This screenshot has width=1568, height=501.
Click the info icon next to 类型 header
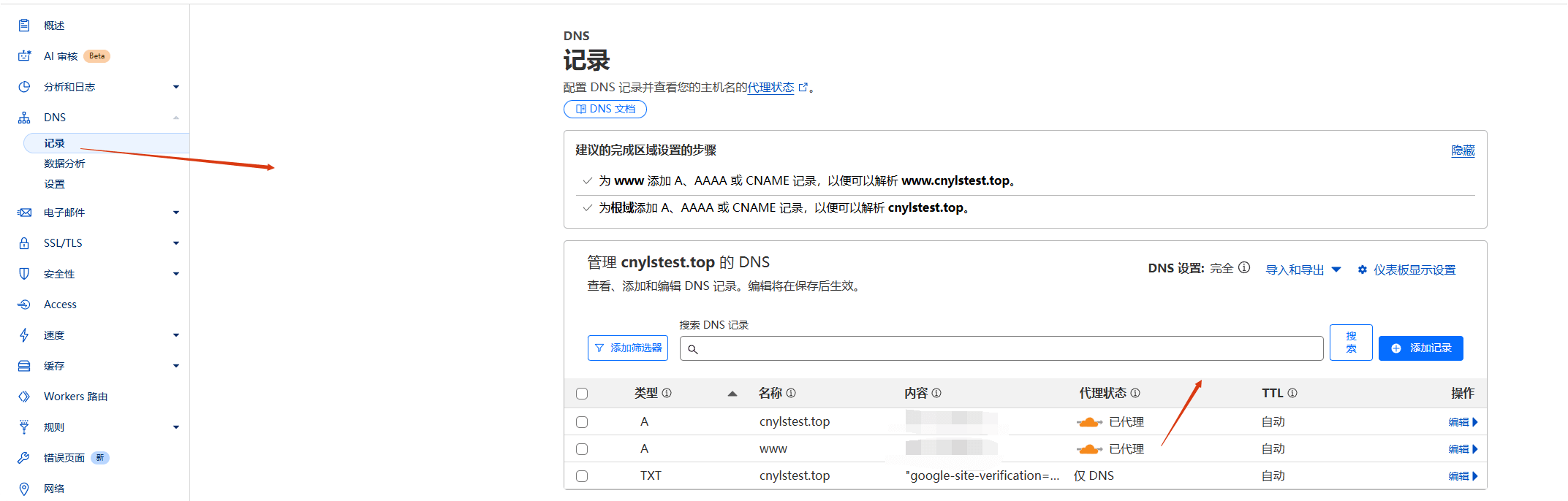(667, 393)
